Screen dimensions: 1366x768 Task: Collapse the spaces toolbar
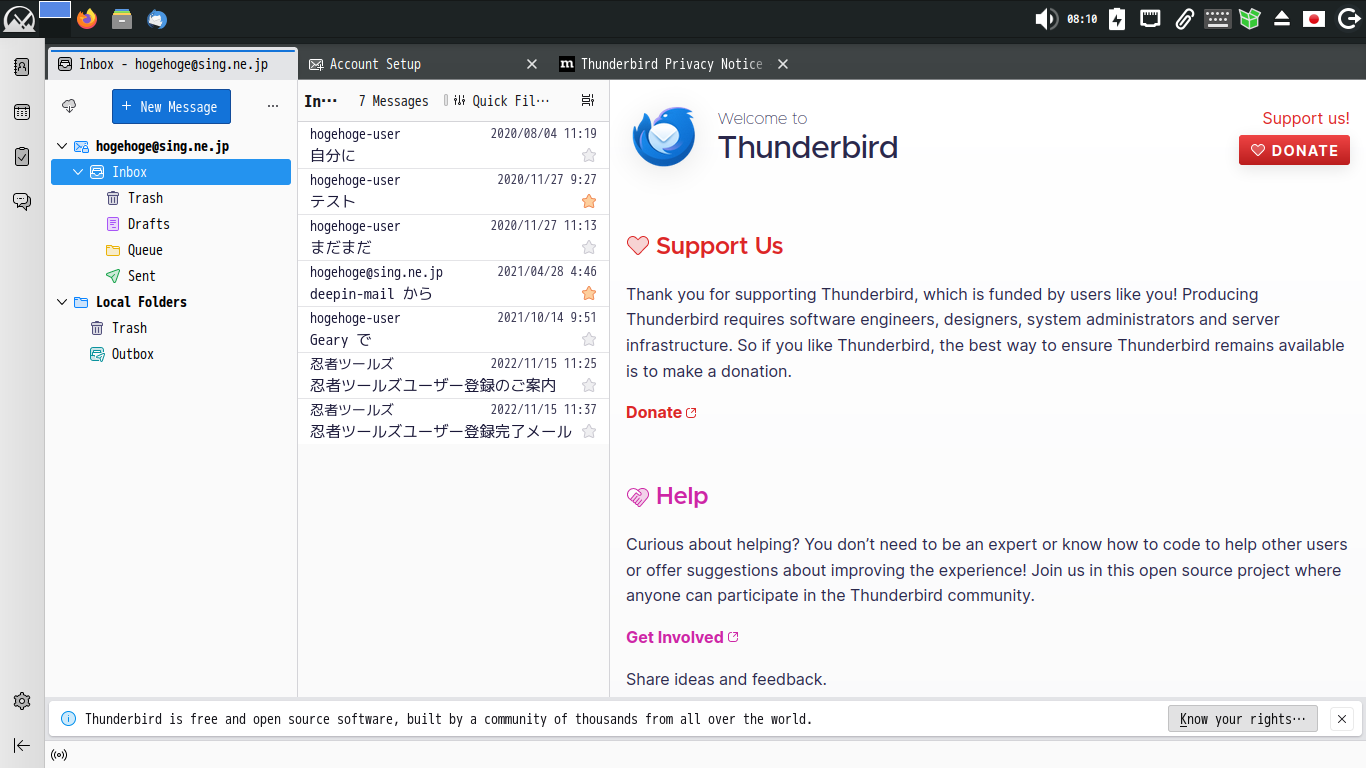[22, 745]
